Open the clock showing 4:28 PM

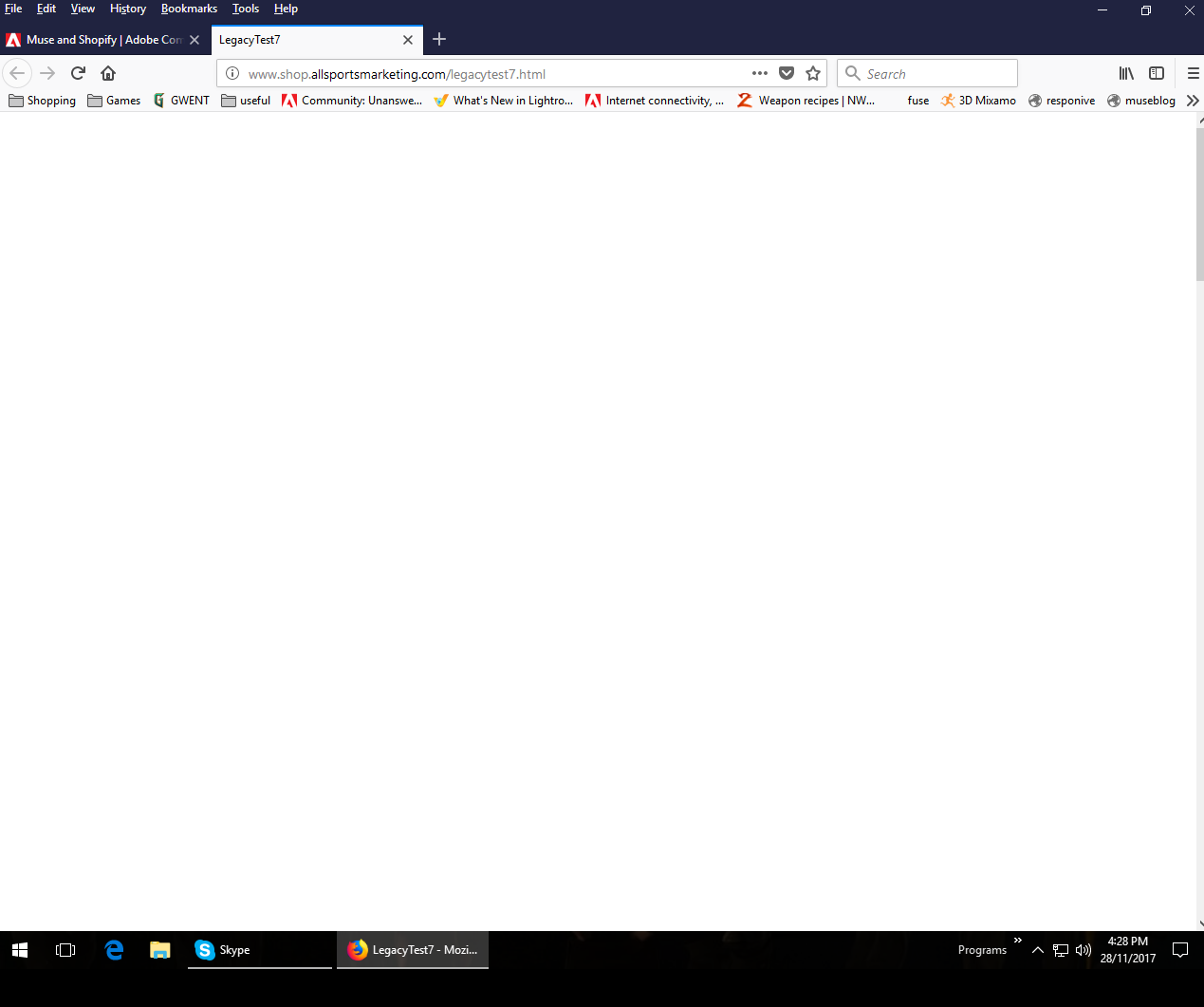point(1128,950)
